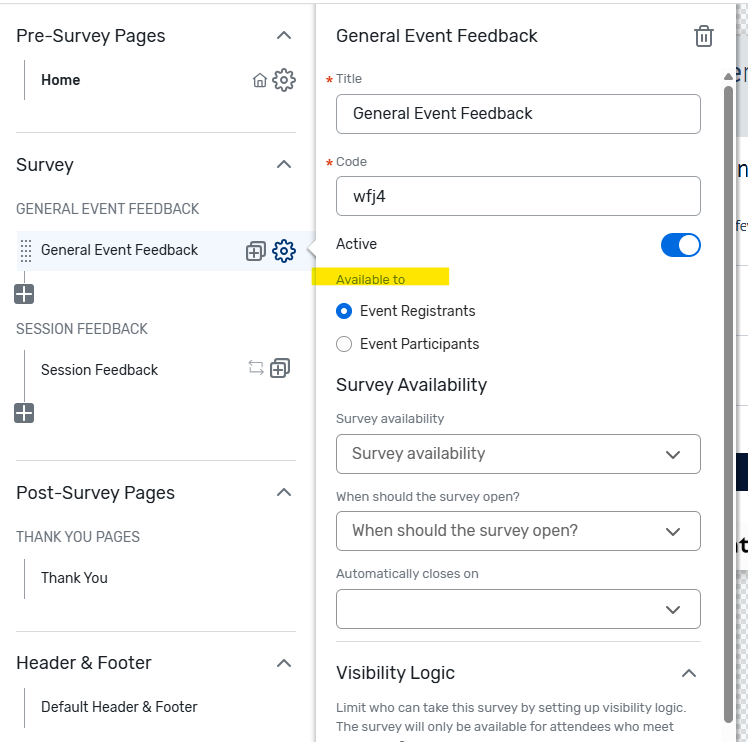Open Survey availability dropdown
This screenshot has width=748, height=742.
click(518, 454)
